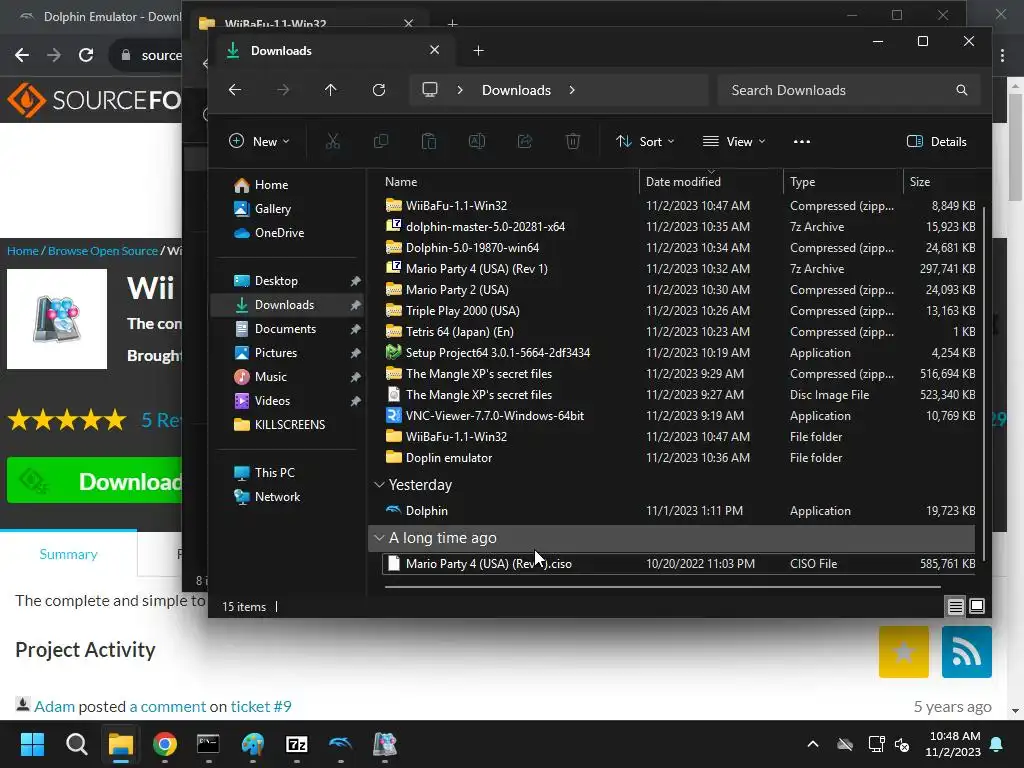
Task: Unpin Documents from Quick access
Action: pyautogui.click(x=355, y=329)
